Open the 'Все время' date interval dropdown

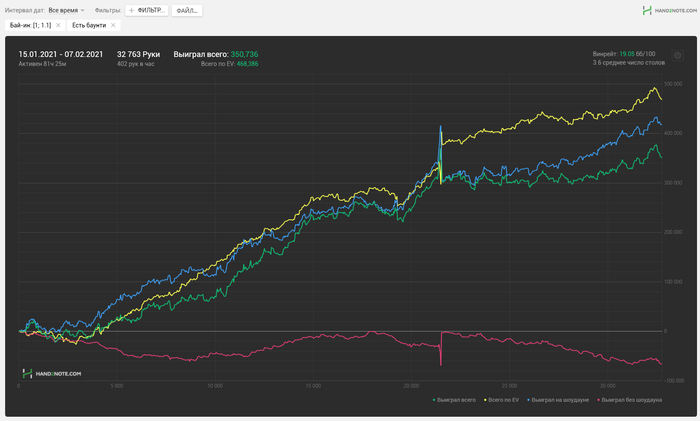coord(66,10)
